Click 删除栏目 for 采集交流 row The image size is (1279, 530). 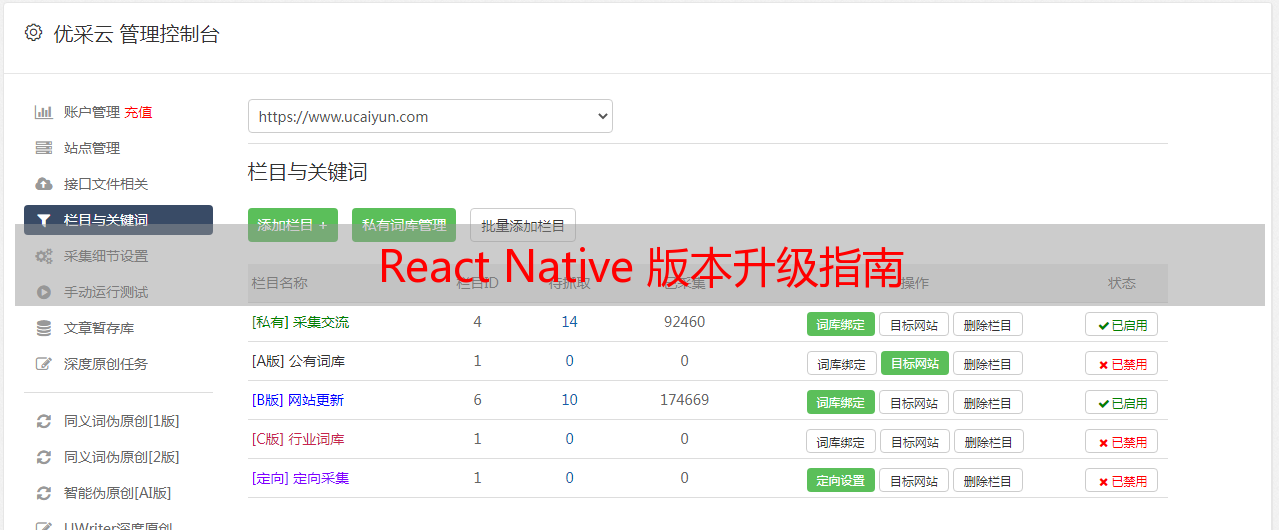988,324
